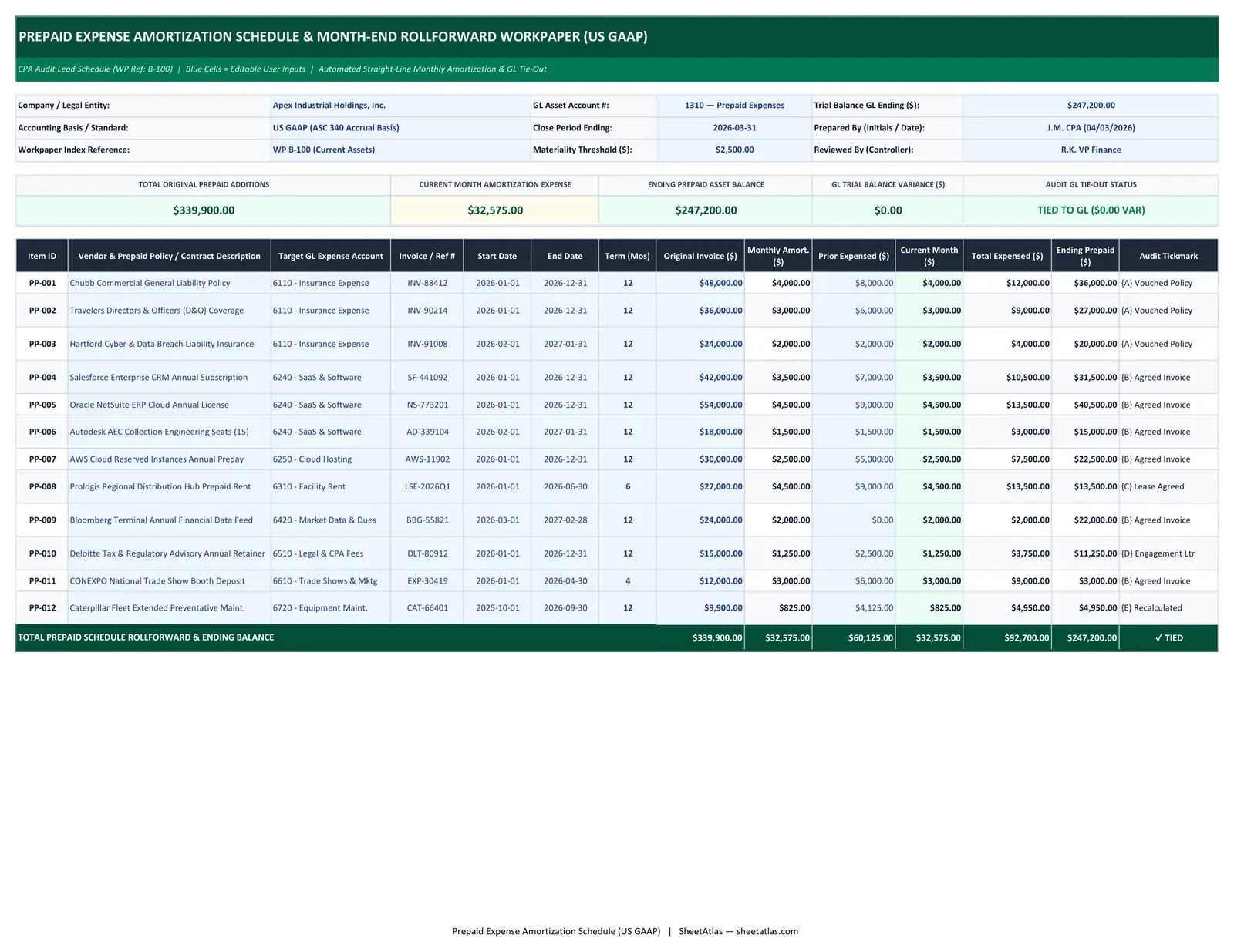This screenshot has height=952, width=1234.
Task: Select the 6310 - Facility Rent account cell
Action: coord(330,487)
